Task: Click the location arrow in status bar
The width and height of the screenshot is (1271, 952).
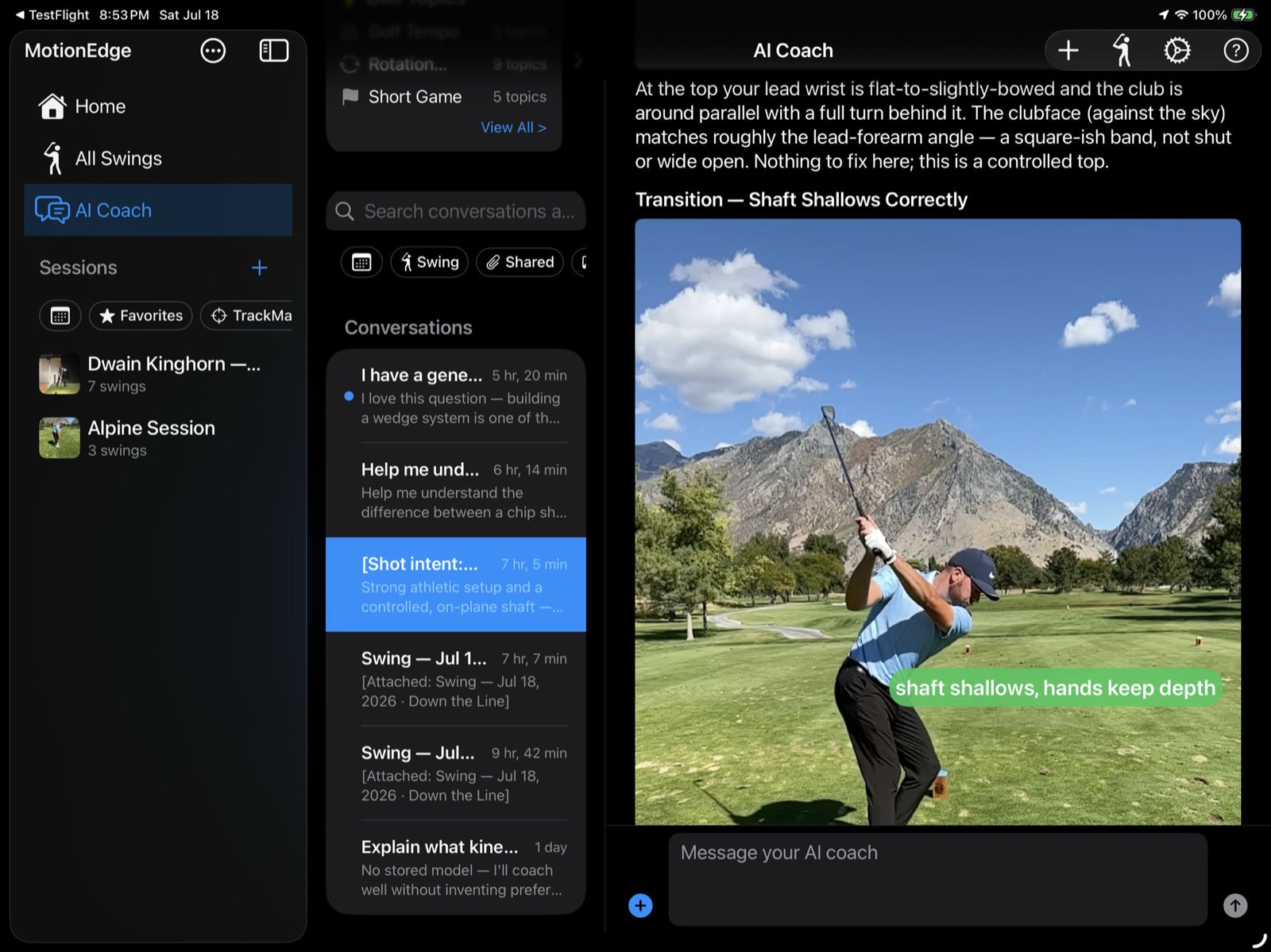Action: point(1164,15)
